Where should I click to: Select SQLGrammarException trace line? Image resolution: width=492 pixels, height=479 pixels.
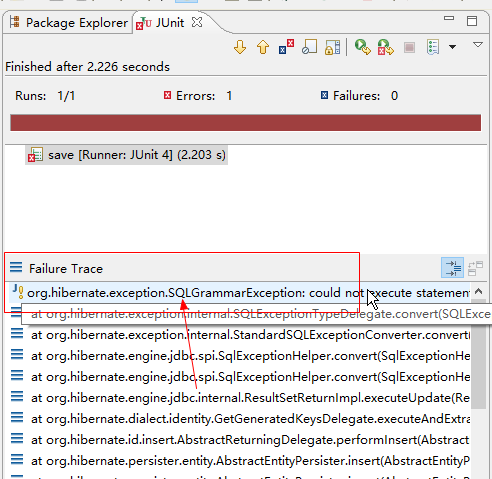[x=241, y=293]
